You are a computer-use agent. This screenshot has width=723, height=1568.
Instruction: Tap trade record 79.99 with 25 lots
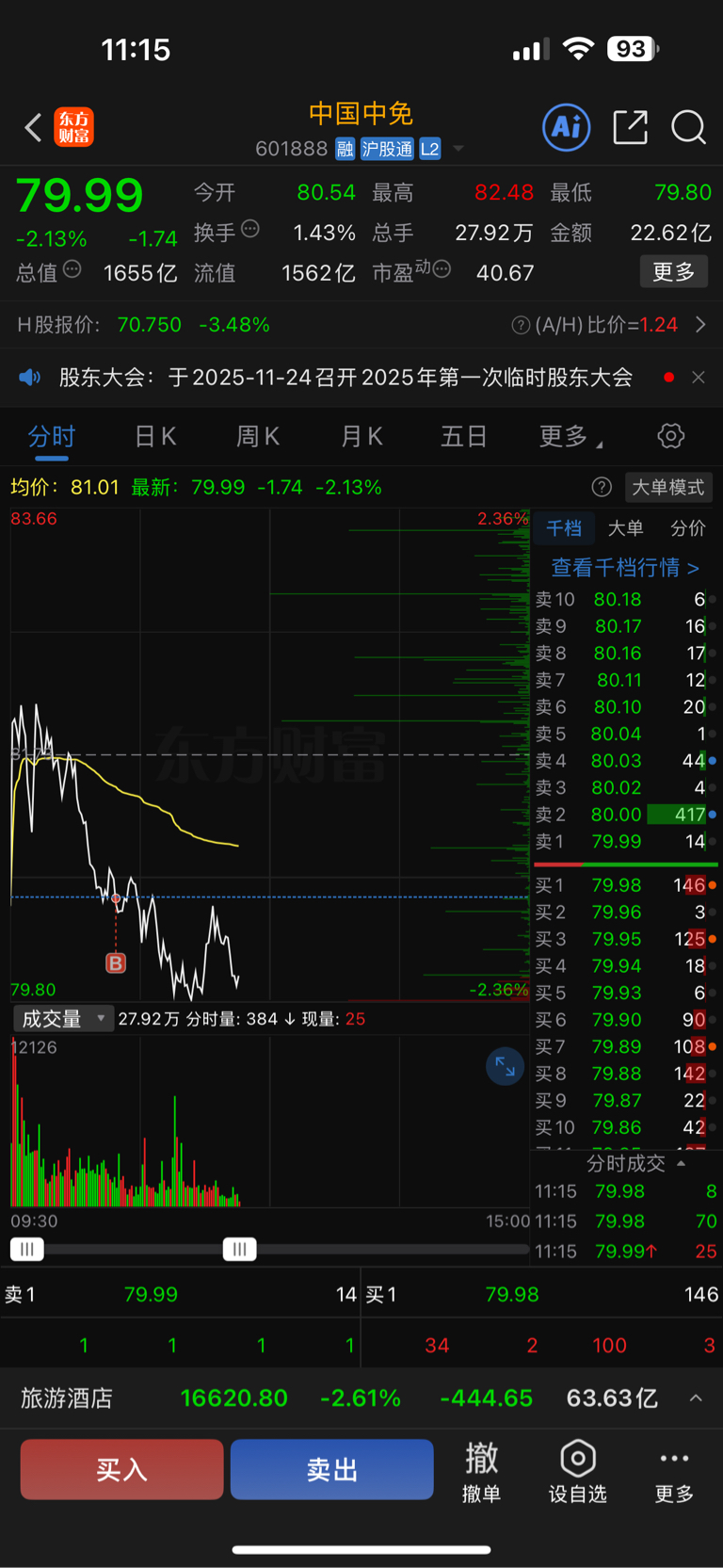[x=626, y=1252]
